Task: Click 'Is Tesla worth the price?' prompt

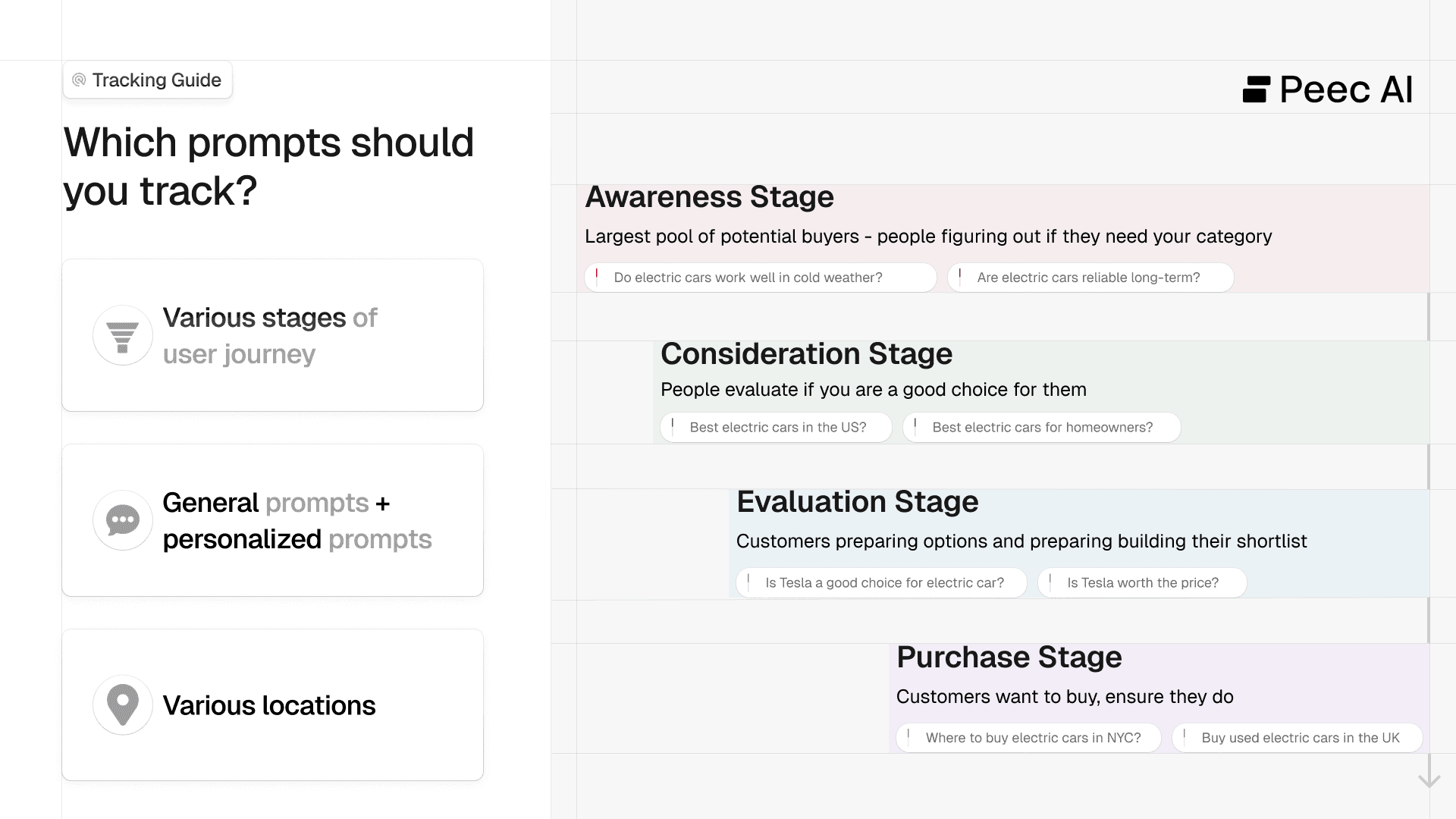Action: [x=1142, y=583]
